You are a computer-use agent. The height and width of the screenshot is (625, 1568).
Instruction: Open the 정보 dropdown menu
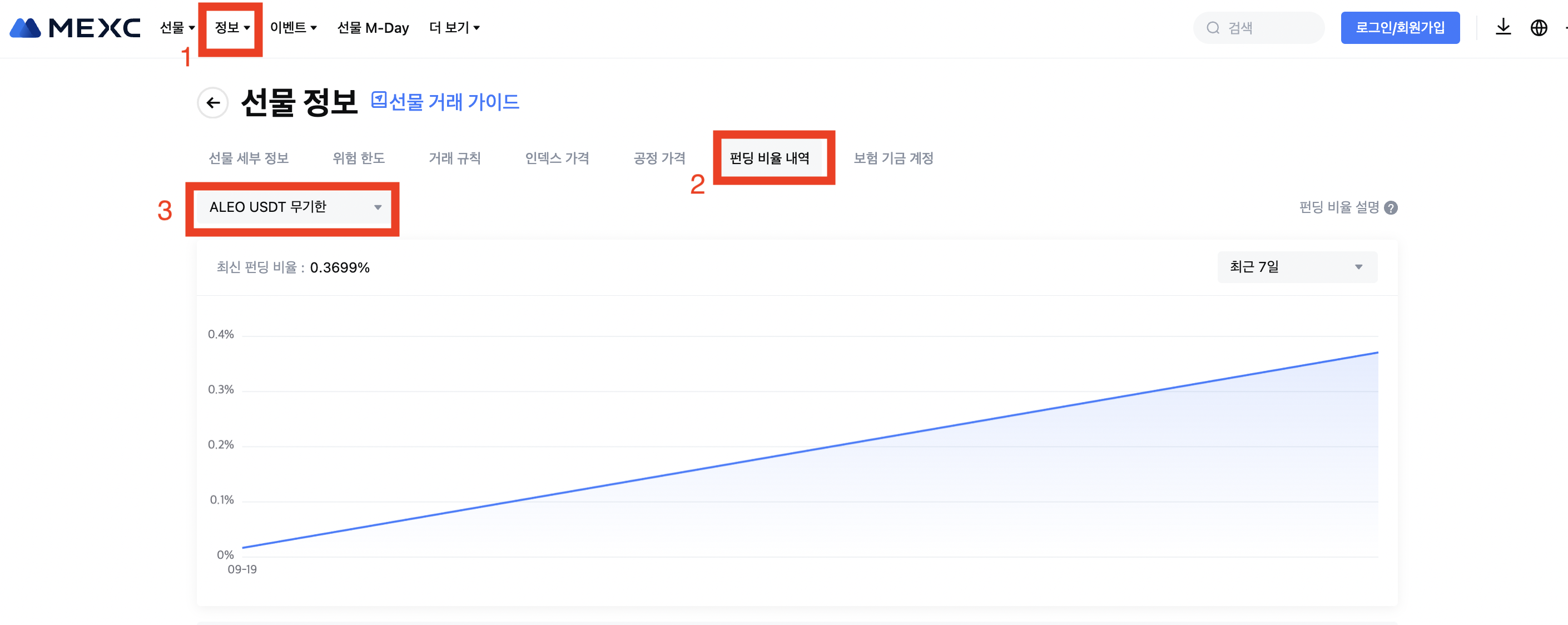[x=232, y=28]
